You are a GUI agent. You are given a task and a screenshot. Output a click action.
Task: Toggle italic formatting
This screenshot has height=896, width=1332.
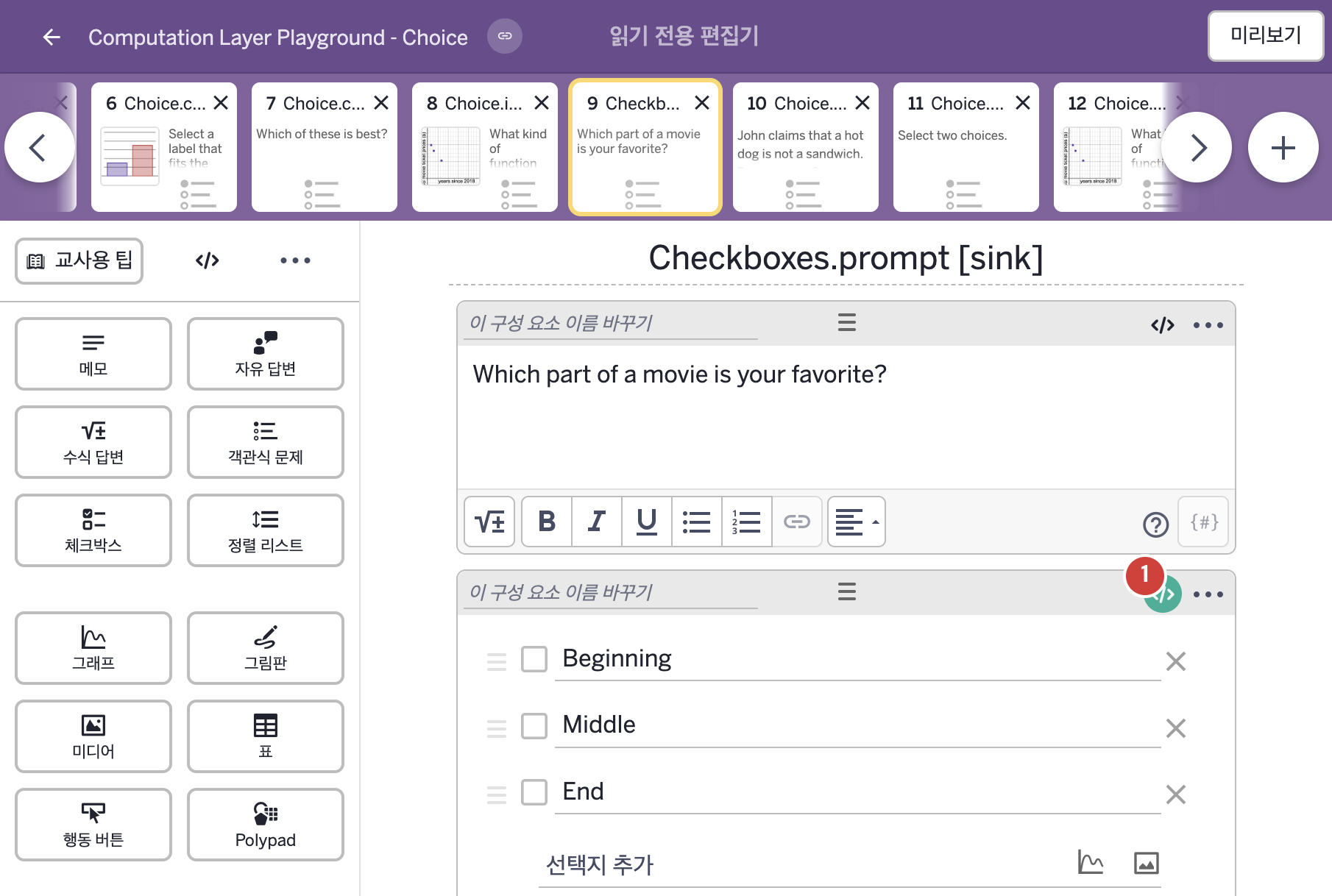[597, 522]
